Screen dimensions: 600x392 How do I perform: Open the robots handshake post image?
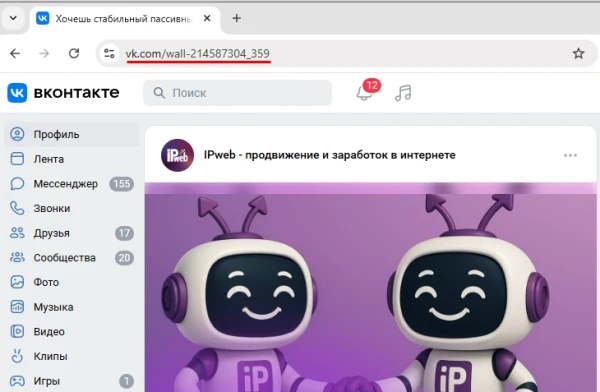[x=370, y=287]
